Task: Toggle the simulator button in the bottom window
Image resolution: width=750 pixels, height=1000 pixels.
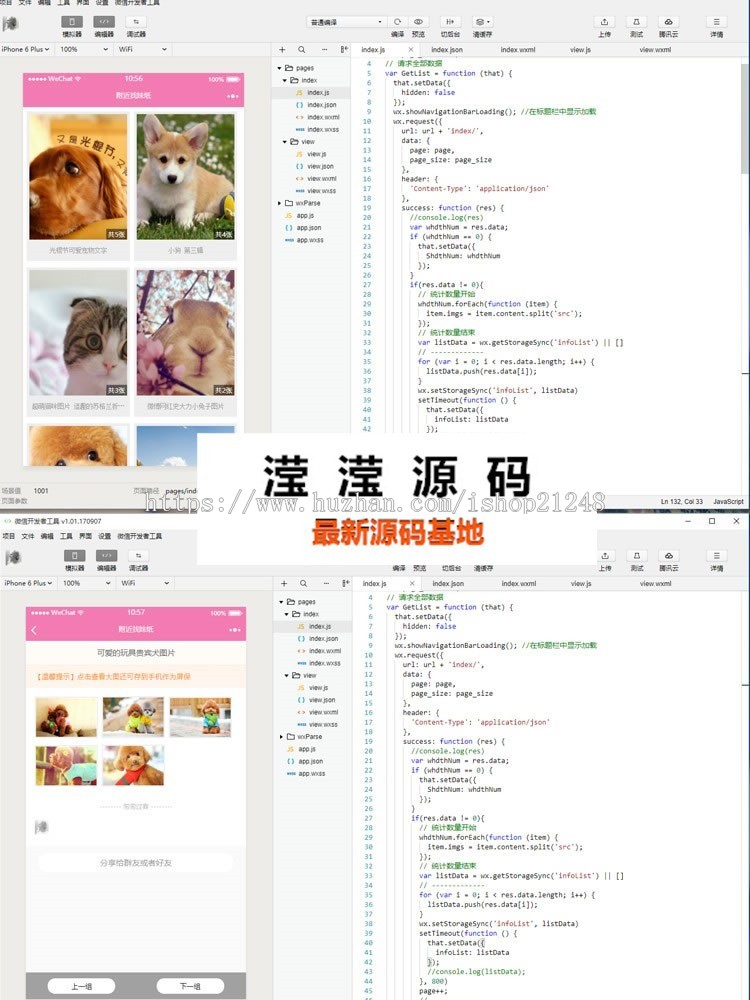Action: [74, 555]
